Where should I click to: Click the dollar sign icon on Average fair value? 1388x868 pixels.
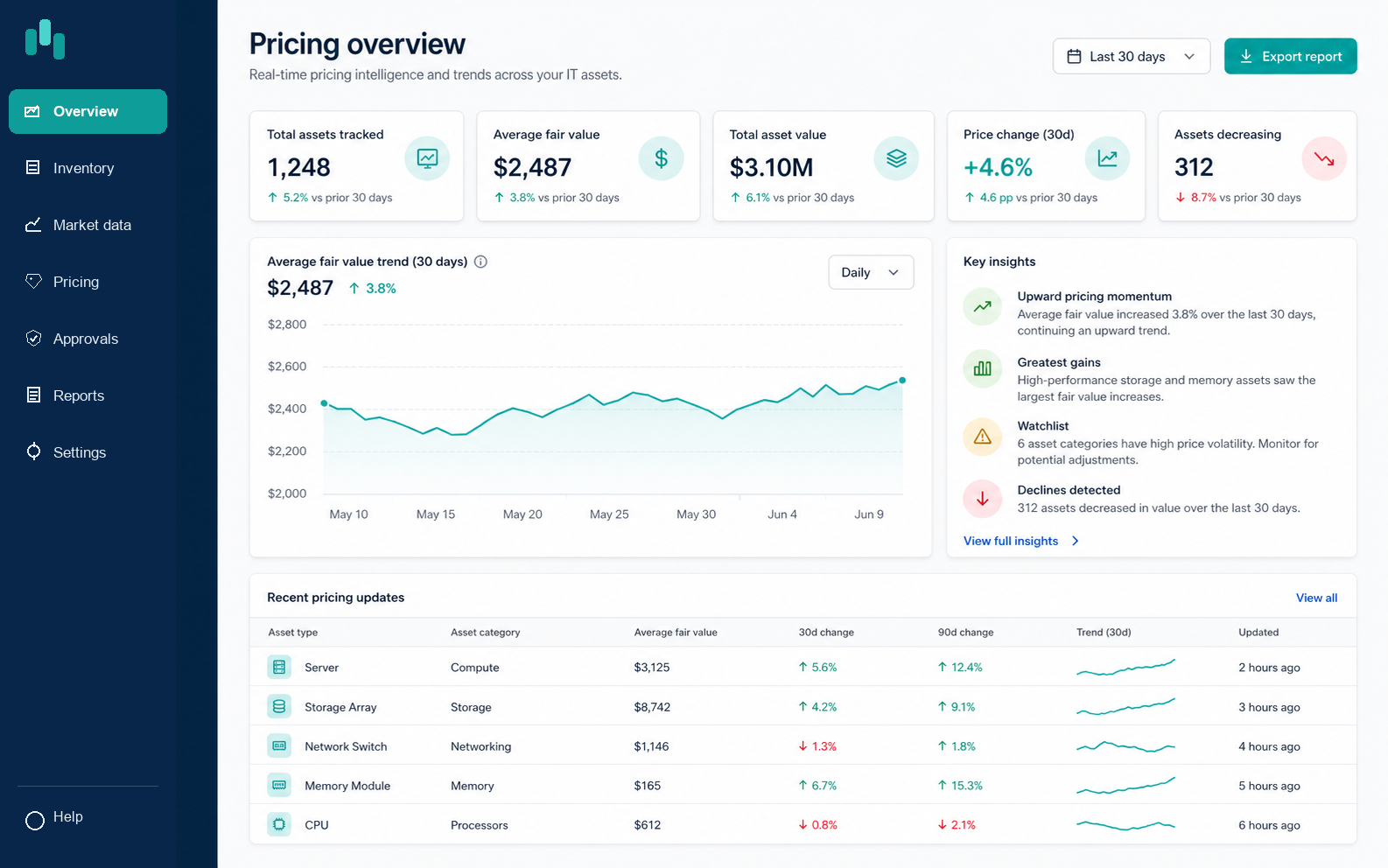(661, 158)
